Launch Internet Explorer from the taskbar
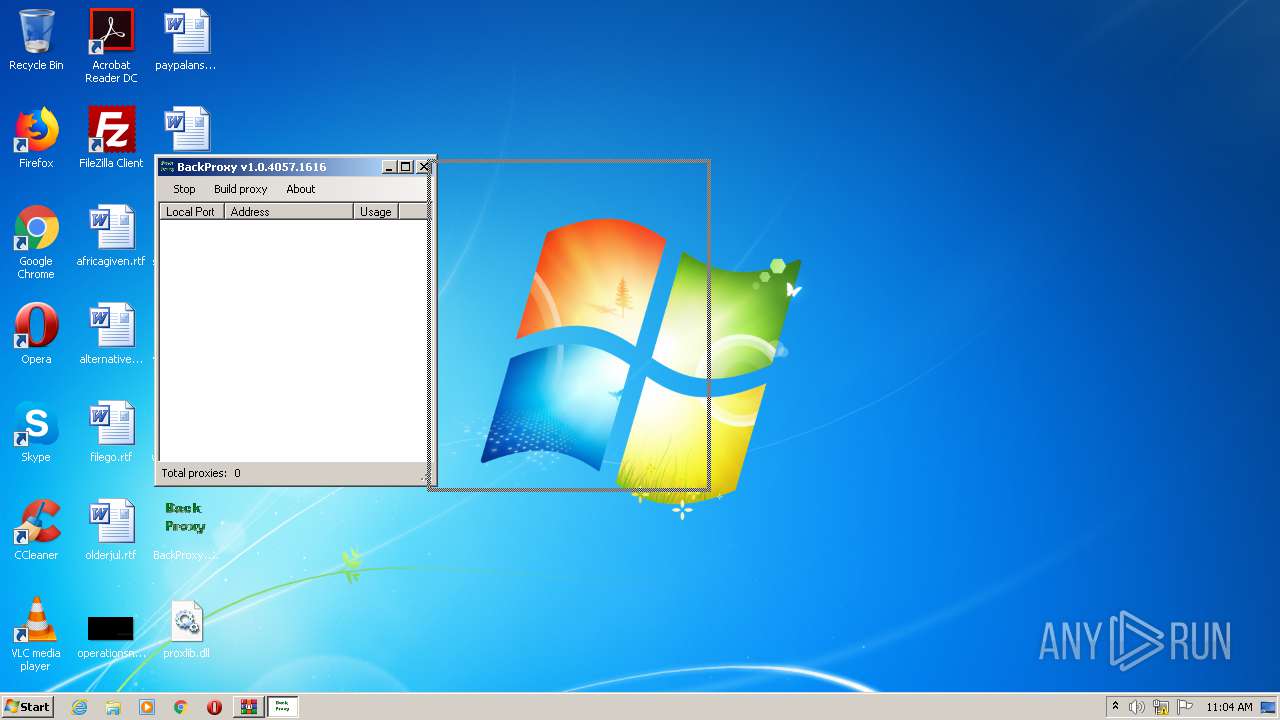The image size is (1280, 720). tap(79, 707)
